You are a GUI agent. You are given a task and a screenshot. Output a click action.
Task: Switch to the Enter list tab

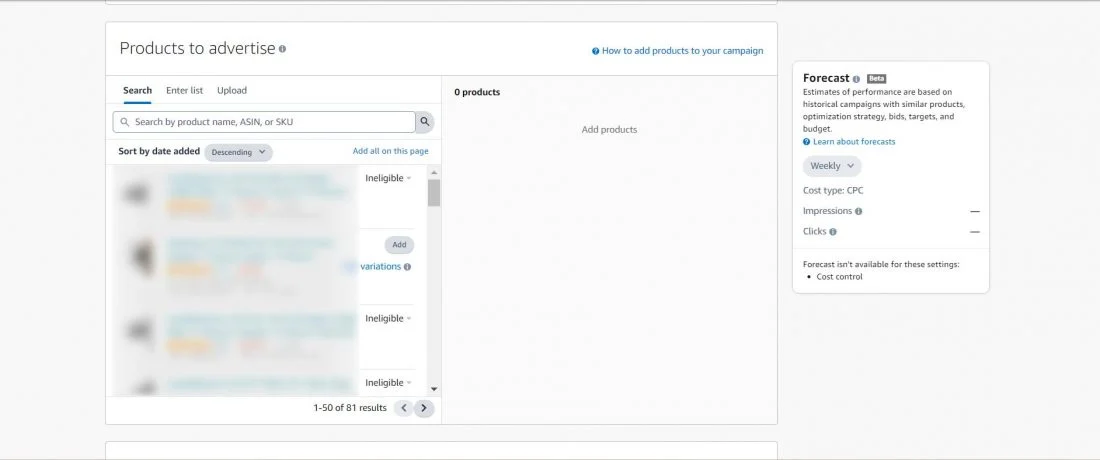tap(184, 90)
